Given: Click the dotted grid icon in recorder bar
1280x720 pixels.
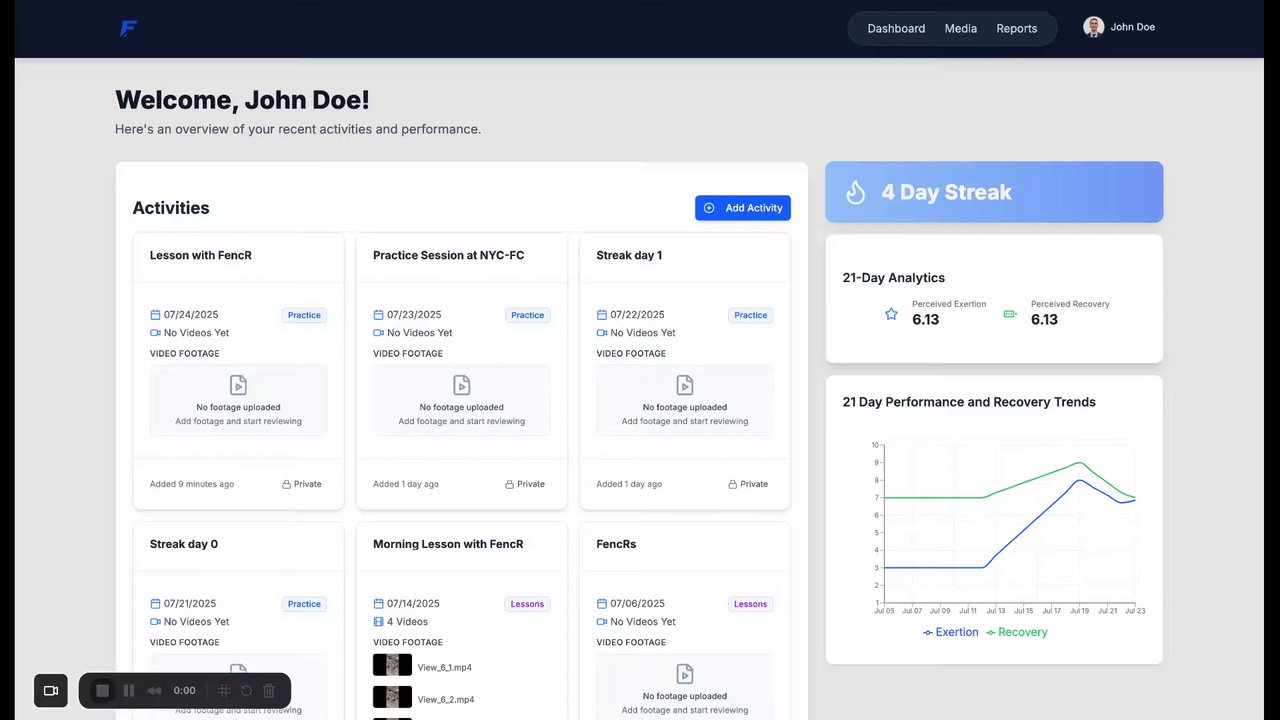Looking at the screenshot, I should [x=224, y=691].
